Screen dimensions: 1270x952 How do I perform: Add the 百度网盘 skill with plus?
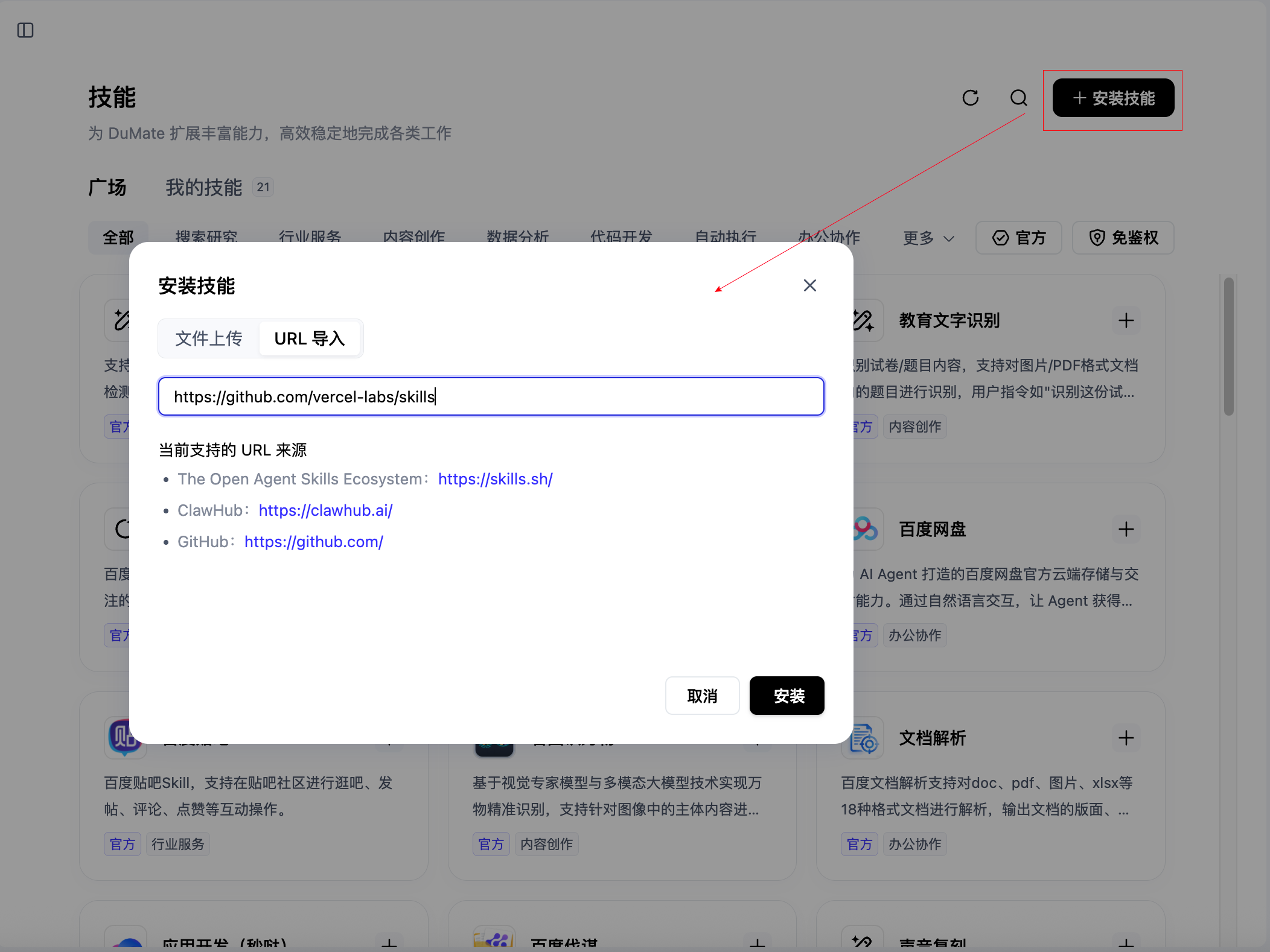point(1126,529)
